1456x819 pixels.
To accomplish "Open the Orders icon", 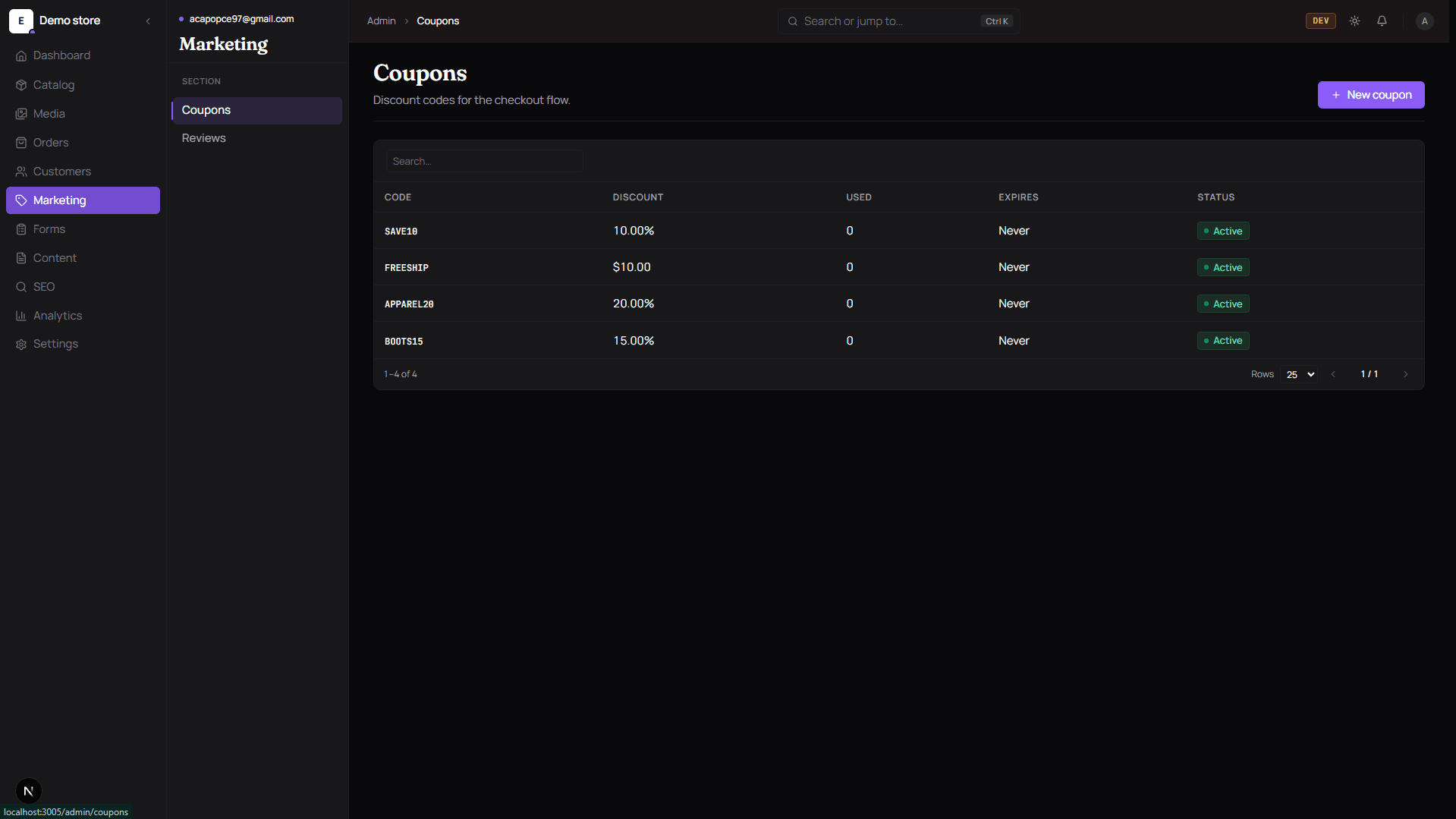I will (21, 143).
